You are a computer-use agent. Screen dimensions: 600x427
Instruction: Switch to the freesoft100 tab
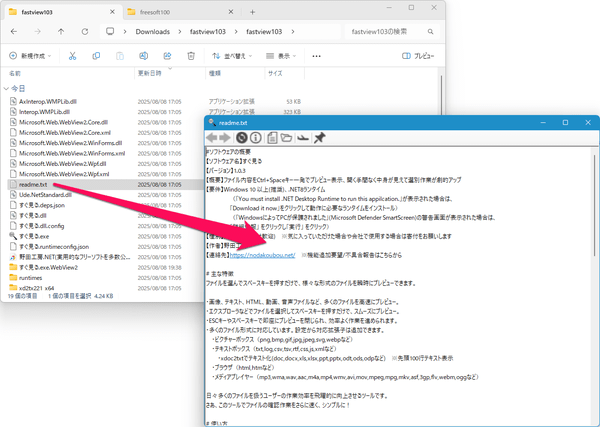pos(179,12)
